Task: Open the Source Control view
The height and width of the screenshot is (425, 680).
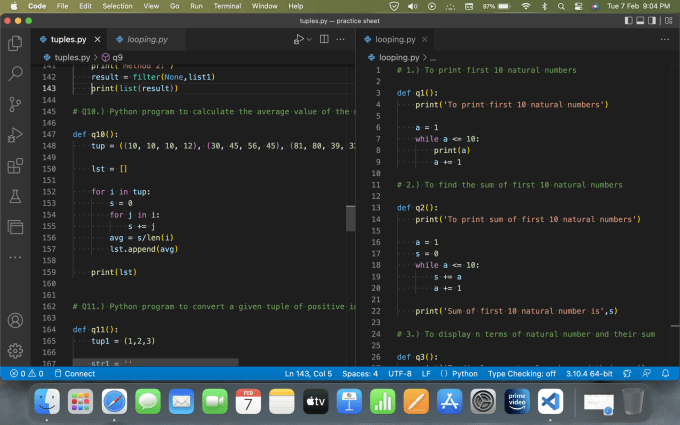Action: [x=15, y=104]
